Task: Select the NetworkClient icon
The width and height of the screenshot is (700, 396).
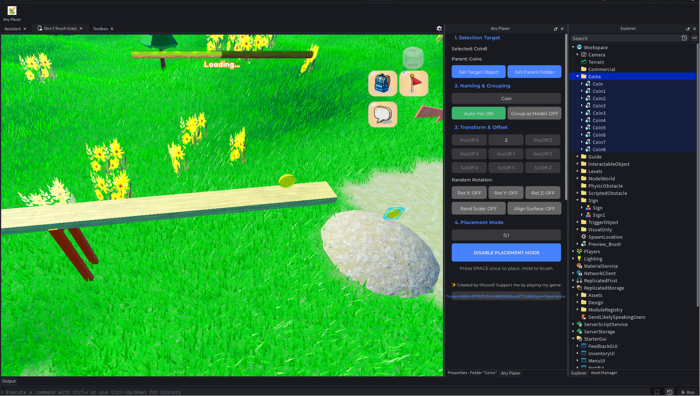Action: [579, 273]
